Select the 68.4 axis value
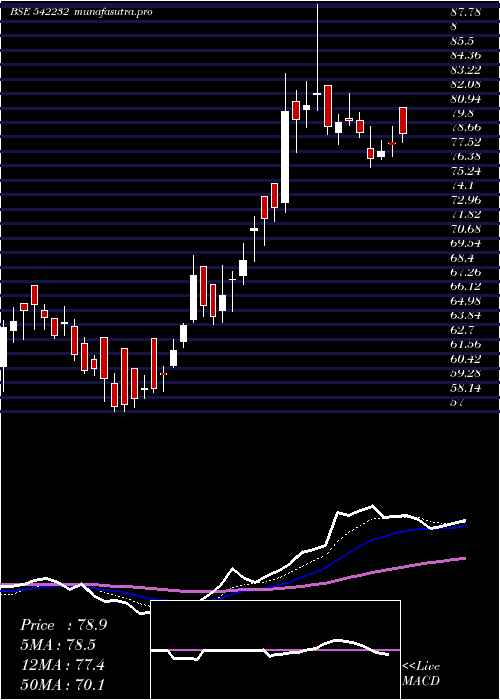 click(x=462, y=258)
